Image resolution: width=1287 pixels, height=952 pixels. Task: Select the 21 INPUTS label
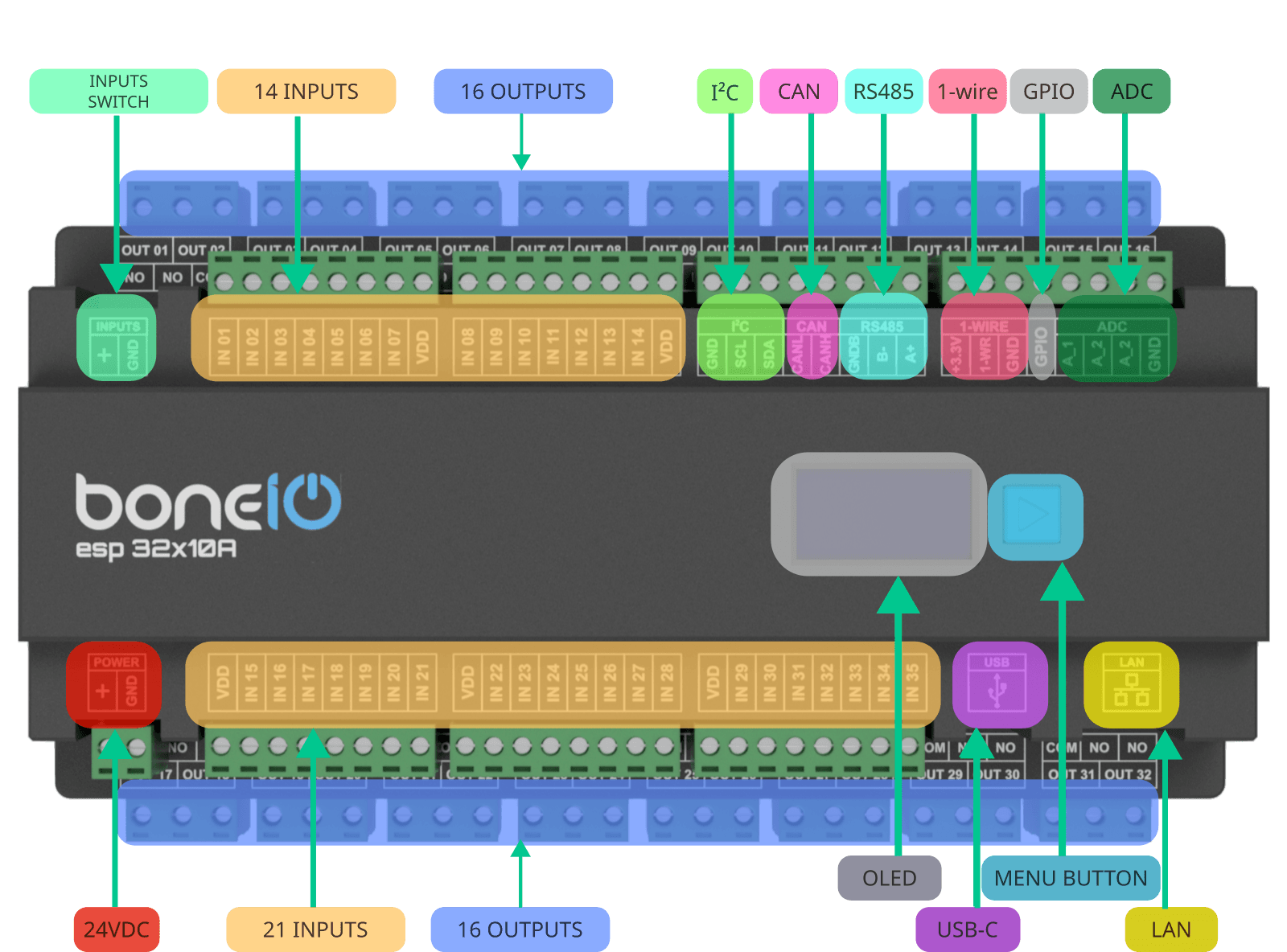pyautogui.click(x=315, y=929)
